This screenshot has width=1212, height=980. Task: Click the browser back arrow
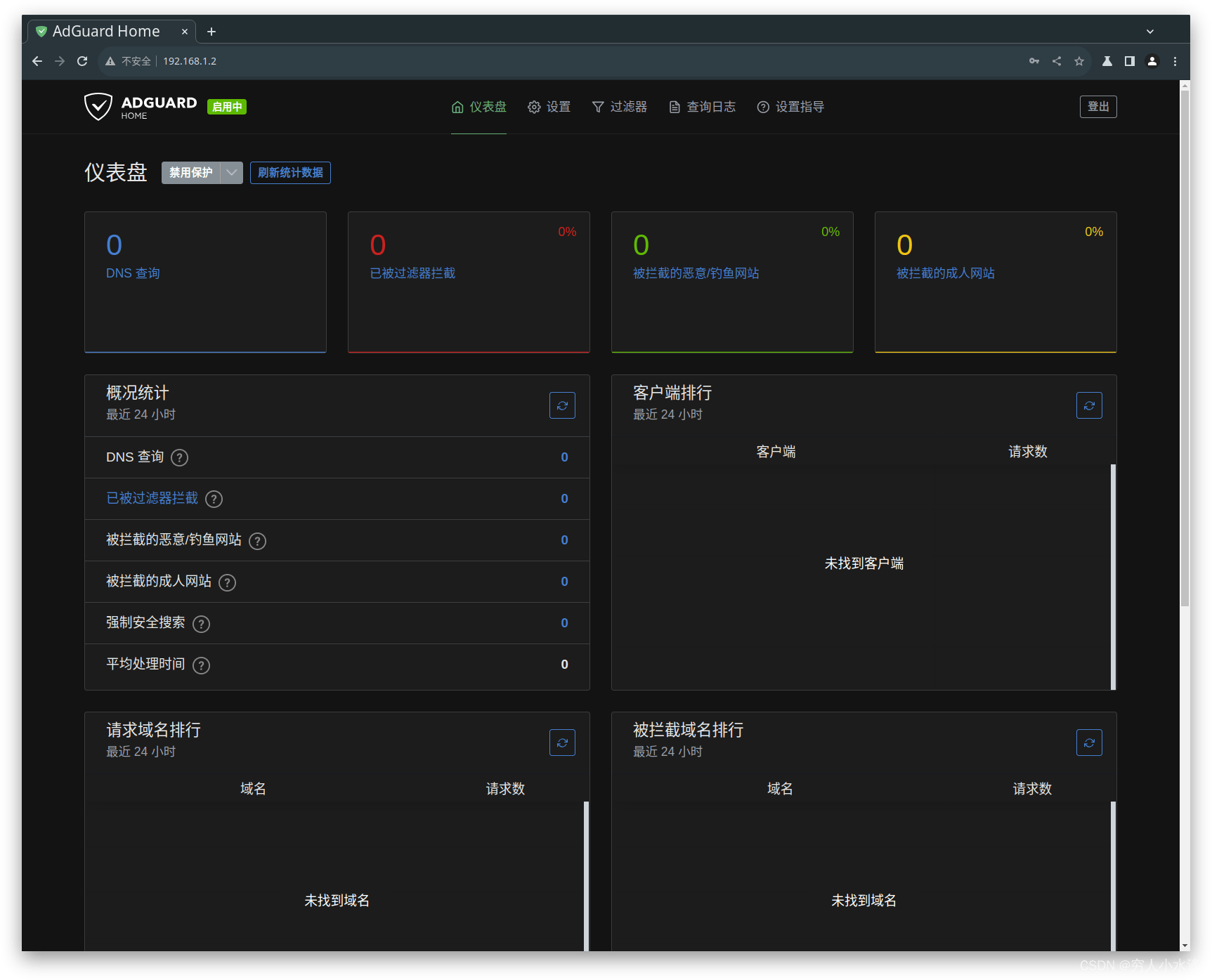coord(37,61)
